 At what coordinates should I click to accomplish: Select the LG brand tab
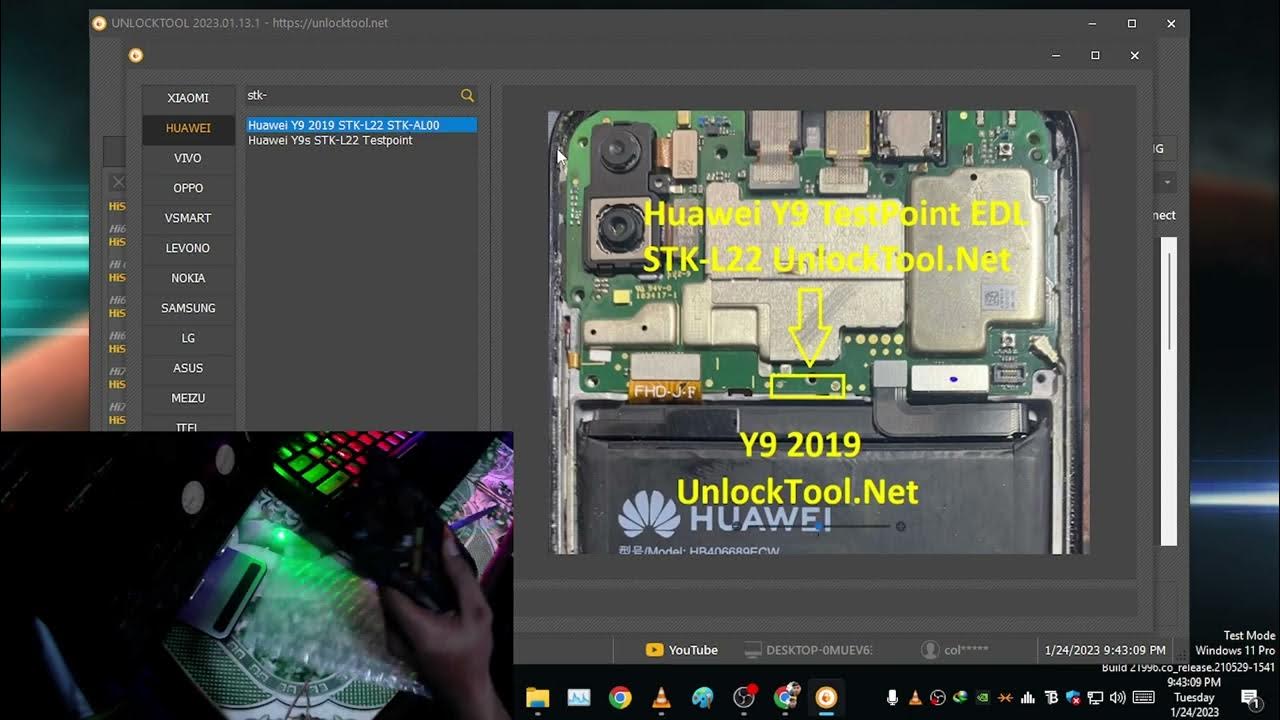tap(188, 338)
